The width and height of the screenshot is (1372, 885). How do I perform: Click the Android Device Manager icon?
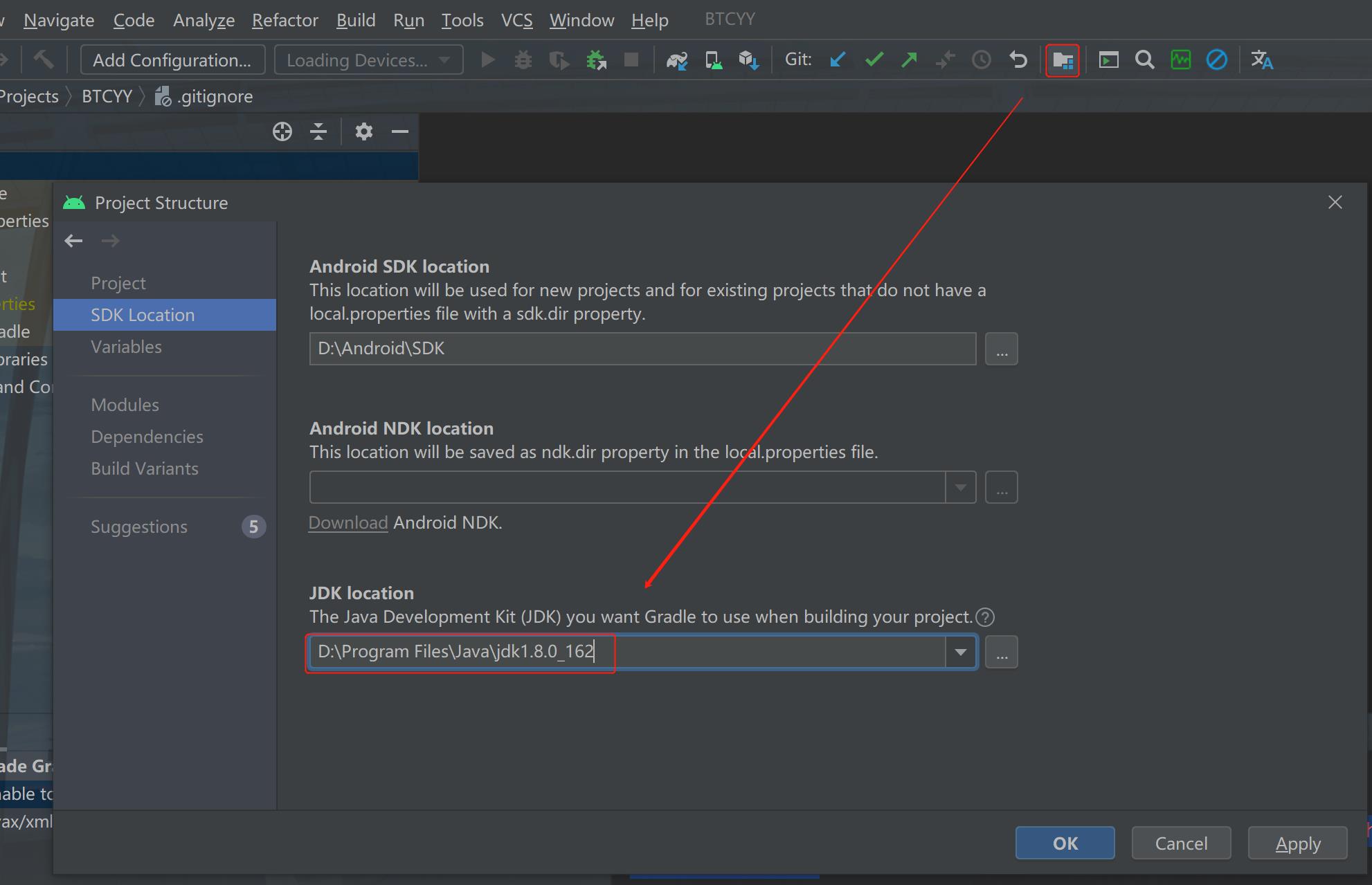coord(713,60)
